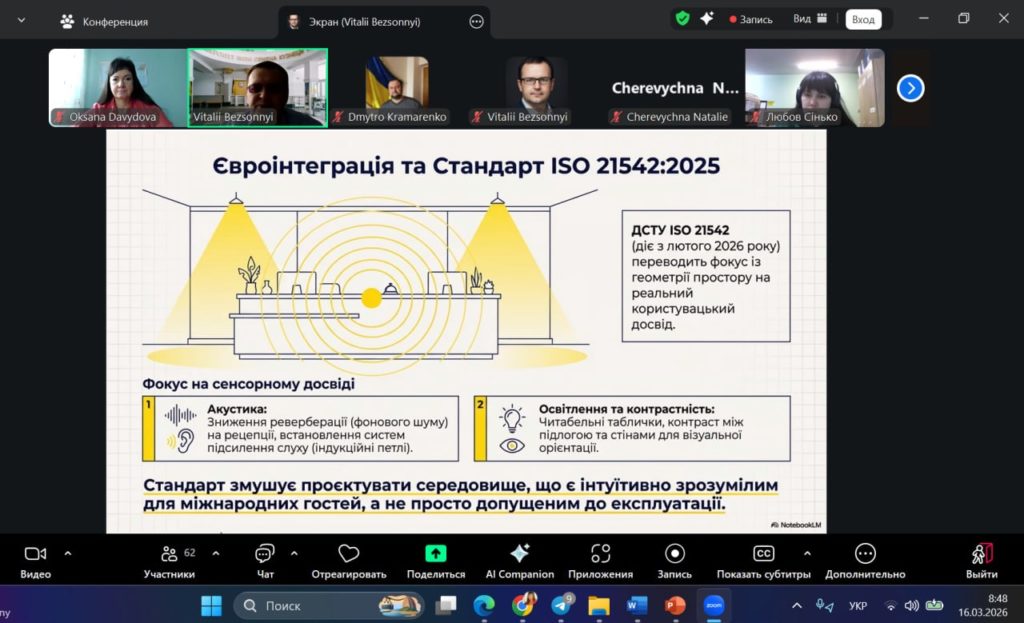The image size is (1024, 623).
Task: Open the Вид view menu
Action: pos(809,18)
